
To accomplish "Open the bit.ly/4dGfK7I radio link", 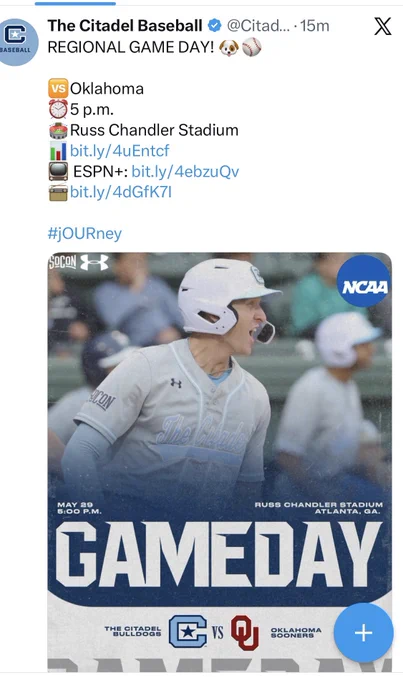I will point(121,192).
